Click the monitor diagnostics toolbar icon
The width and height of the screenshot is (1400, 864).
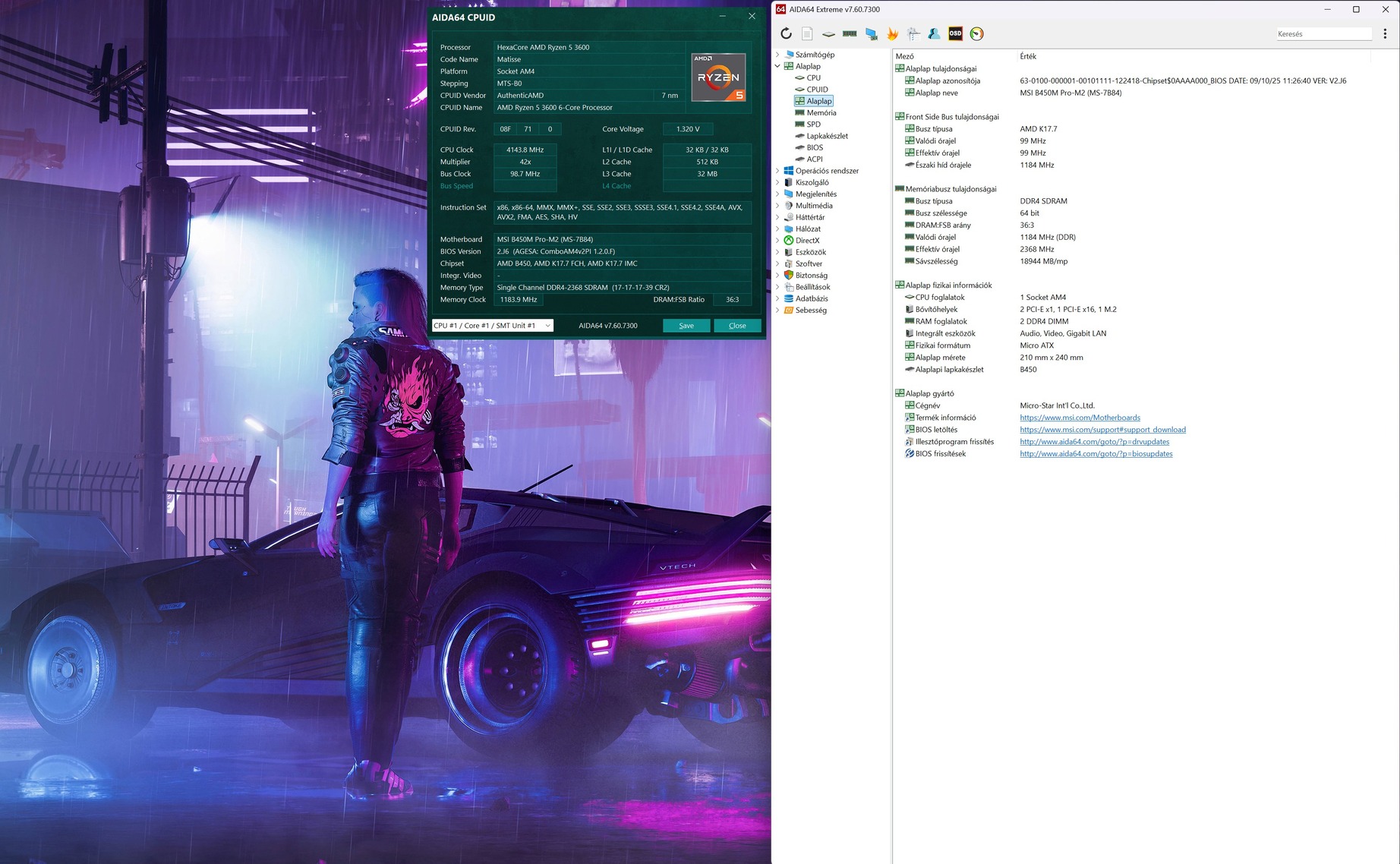[871, 33]
